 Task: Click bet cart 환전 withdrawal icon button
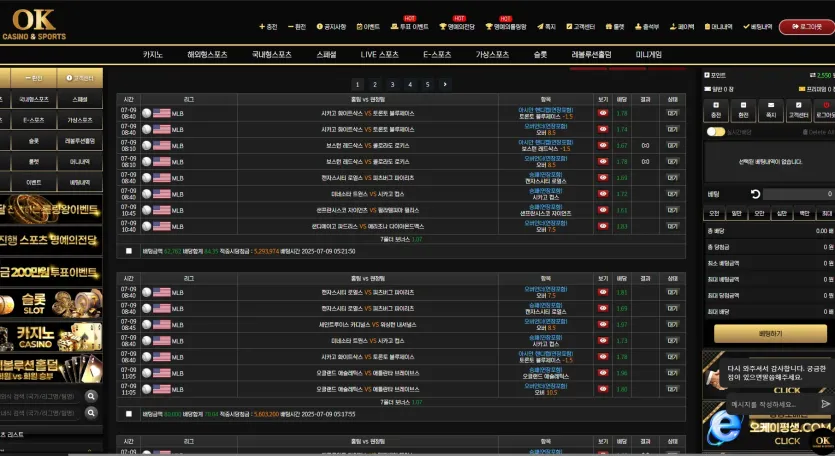[x=743, y=110]
